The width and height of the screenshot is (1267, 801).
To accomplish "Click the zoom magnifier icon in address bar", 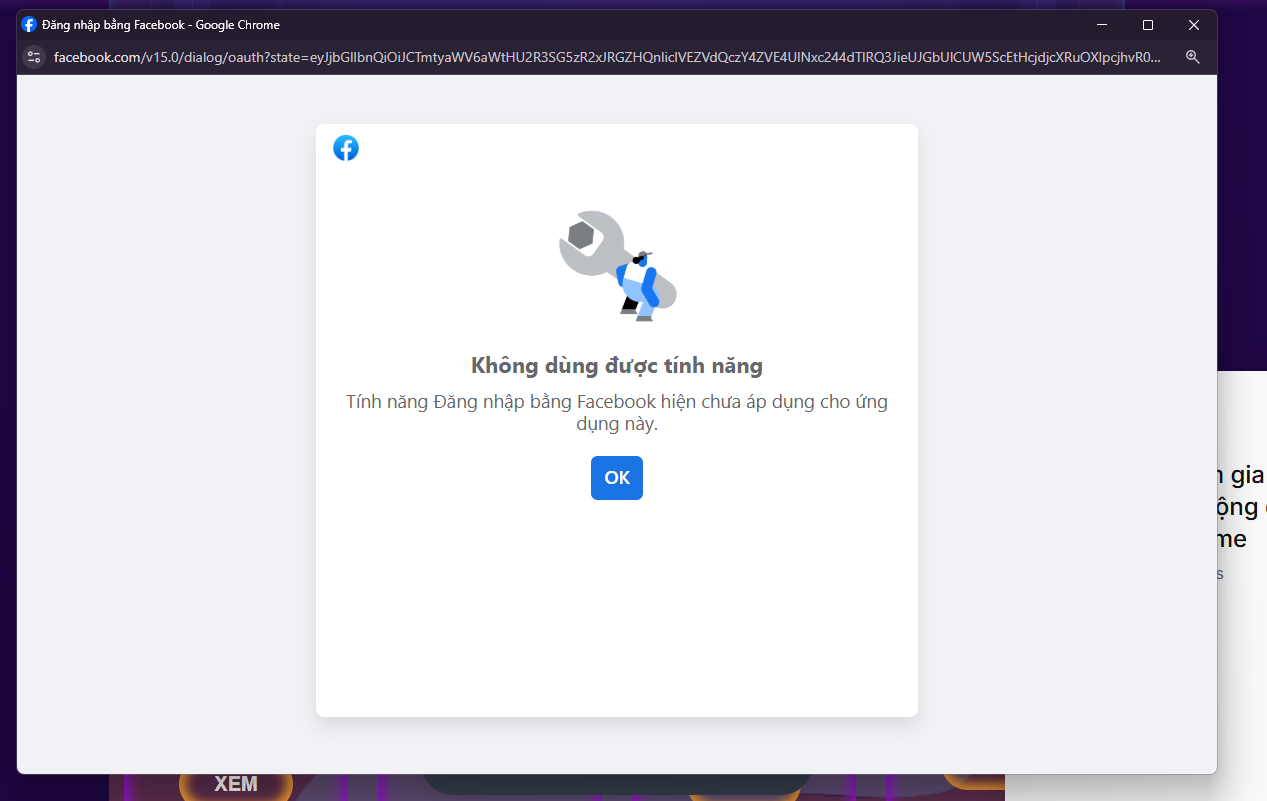I will [x=1192, y=57].
